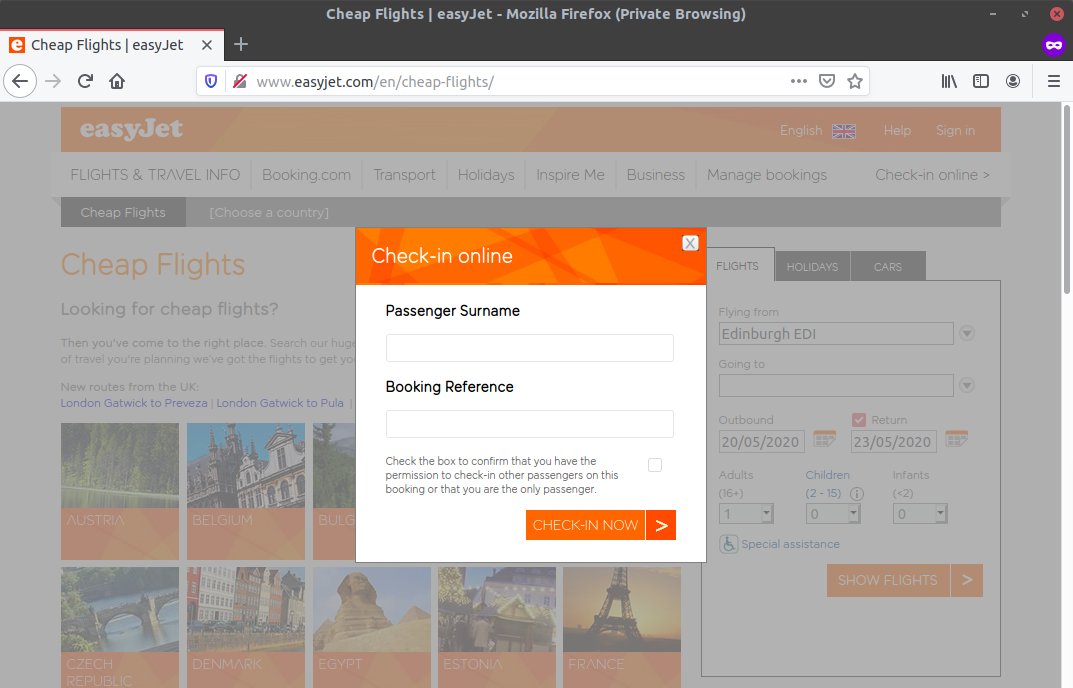
Task: Click the Check-in online navigation link
Action: click(932, 175)
